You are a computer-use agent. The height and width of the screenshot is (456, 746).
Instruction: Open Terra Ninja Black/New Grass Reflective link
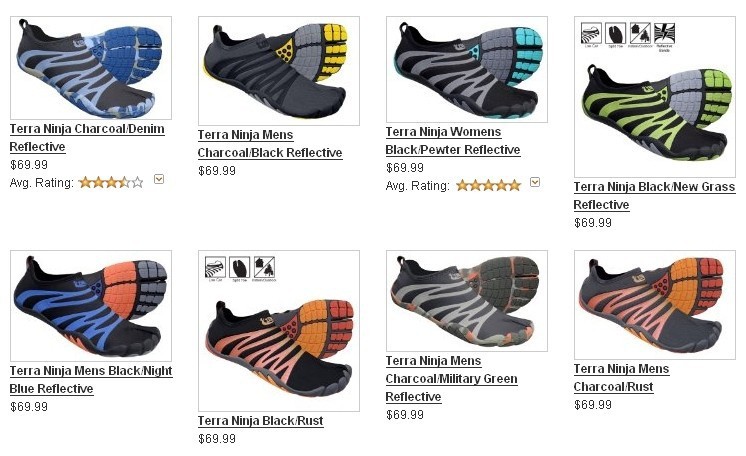654,196
